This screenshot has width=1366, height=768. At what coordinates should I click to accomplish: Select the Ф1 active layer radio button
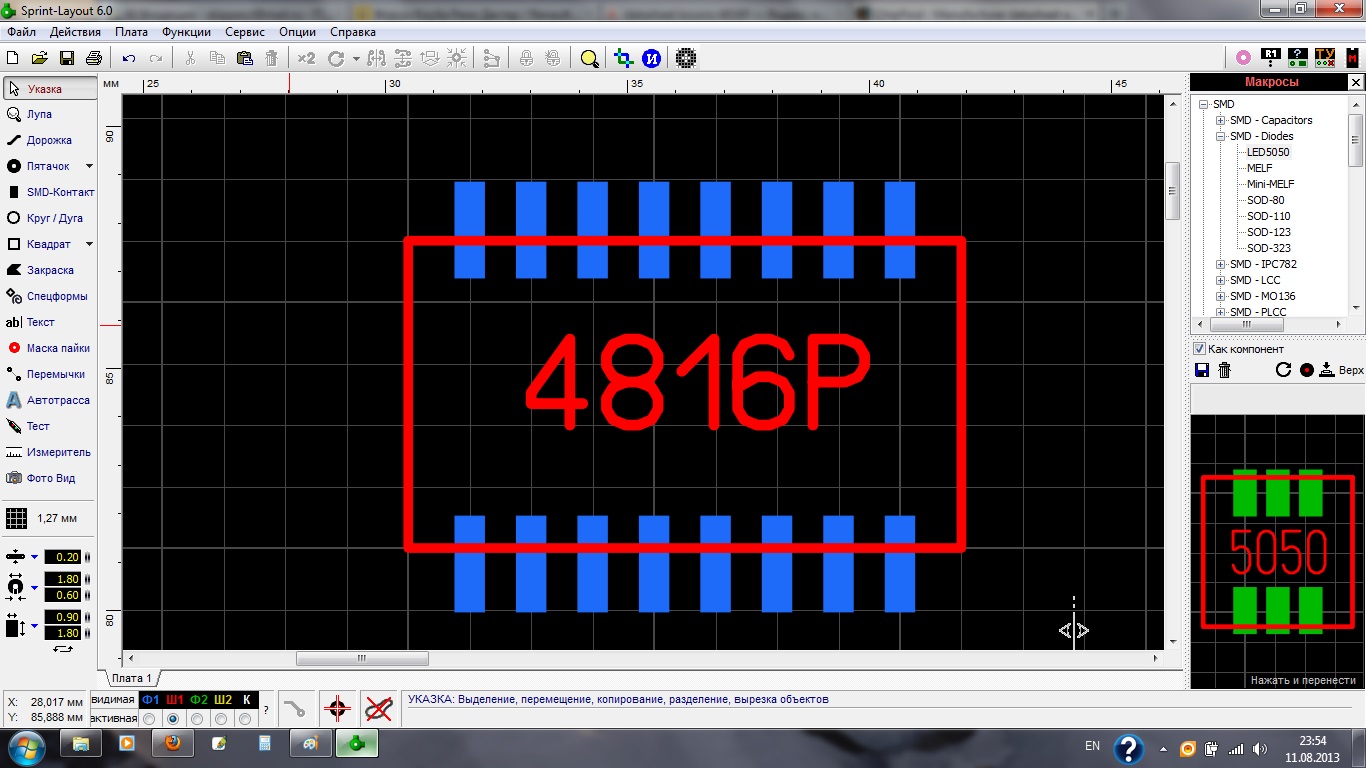149,718
